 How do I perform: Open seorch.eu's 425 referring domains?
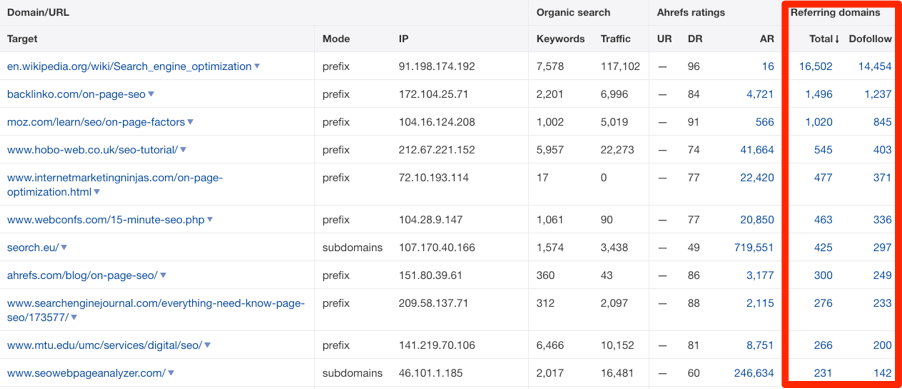pos(823,247)
